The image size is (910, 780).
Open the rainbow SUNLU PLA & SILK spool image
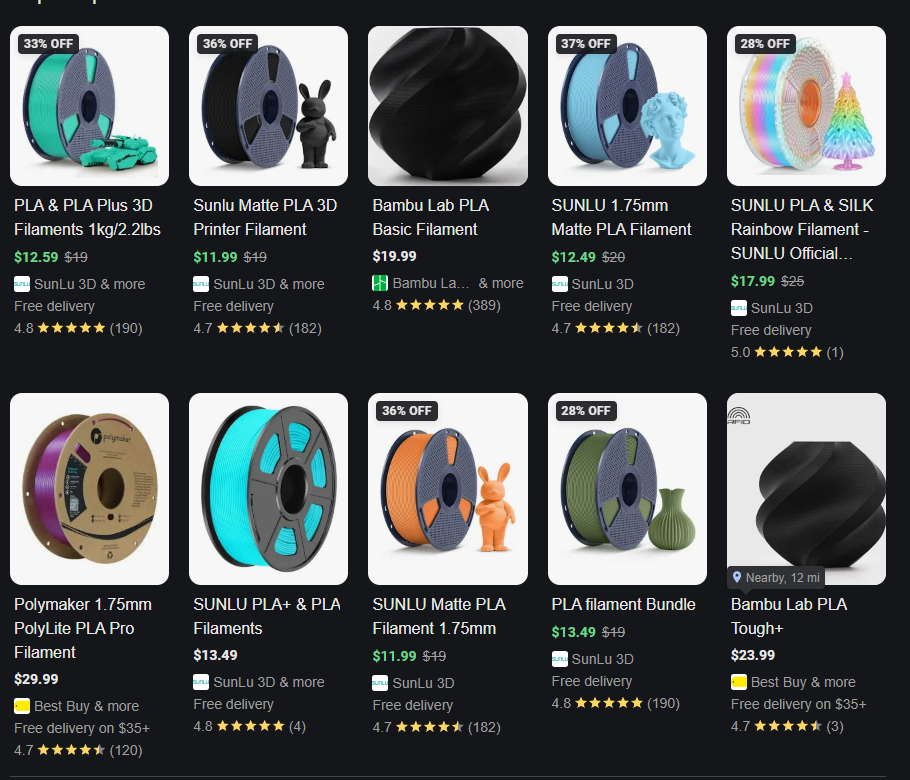click(x=806, y=106)
